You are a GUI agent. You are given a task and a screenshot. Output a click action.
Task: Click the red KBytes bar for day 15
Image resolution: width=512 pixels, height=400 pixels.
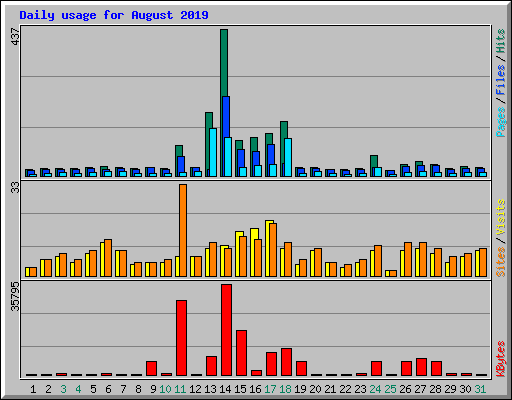[241, 353]
